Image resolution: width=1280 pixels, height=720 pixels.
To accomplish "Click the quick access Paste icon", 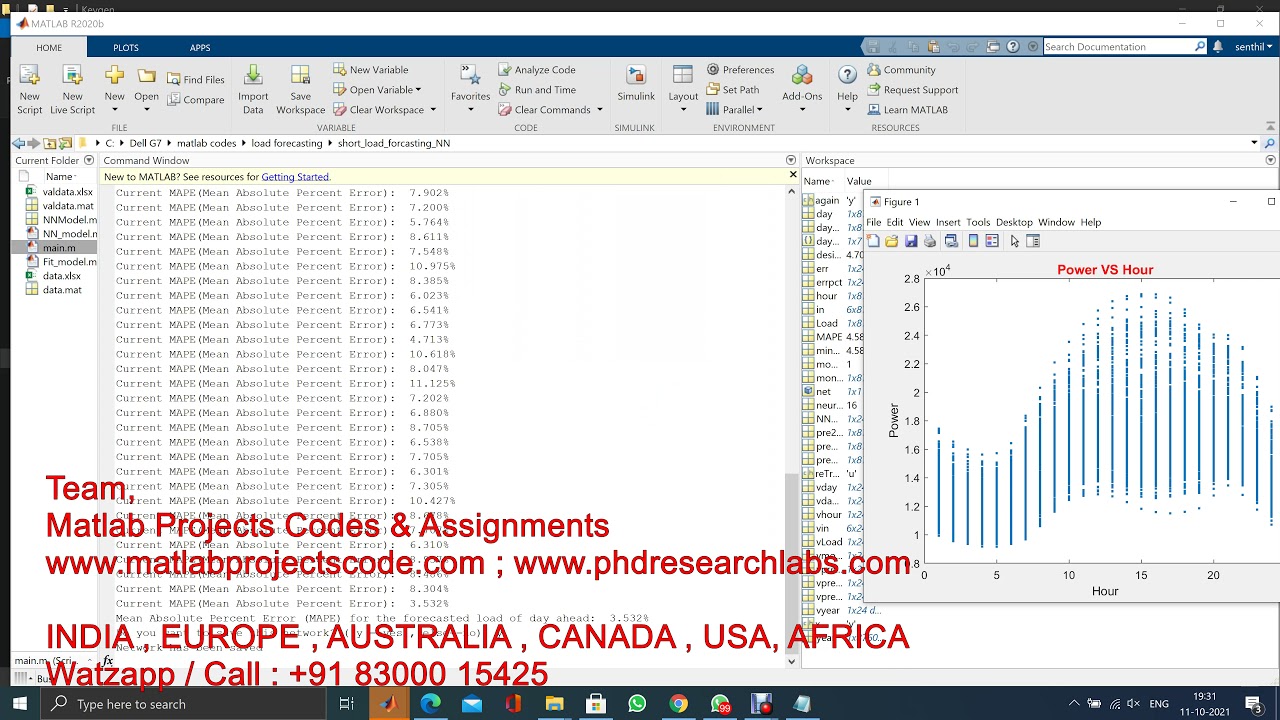I will click(933, 47).
